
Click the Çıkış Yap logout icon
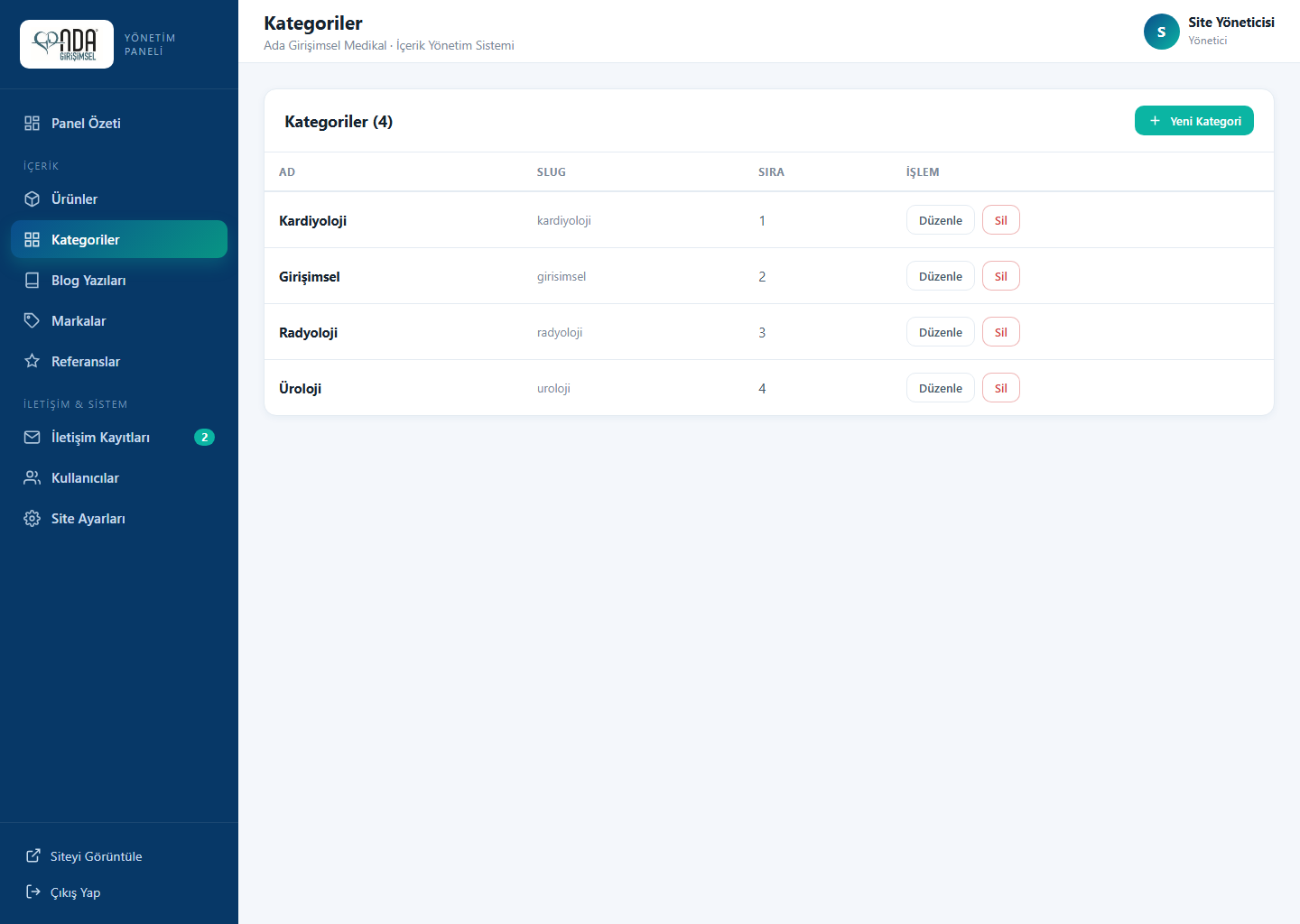[33, 892]
